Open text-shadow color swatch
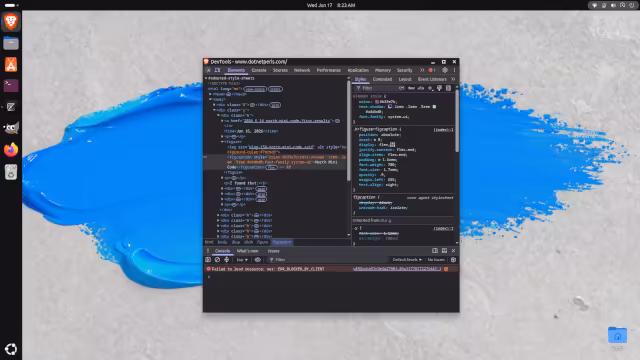The image size is (640, 360). (x=434, y=107)
